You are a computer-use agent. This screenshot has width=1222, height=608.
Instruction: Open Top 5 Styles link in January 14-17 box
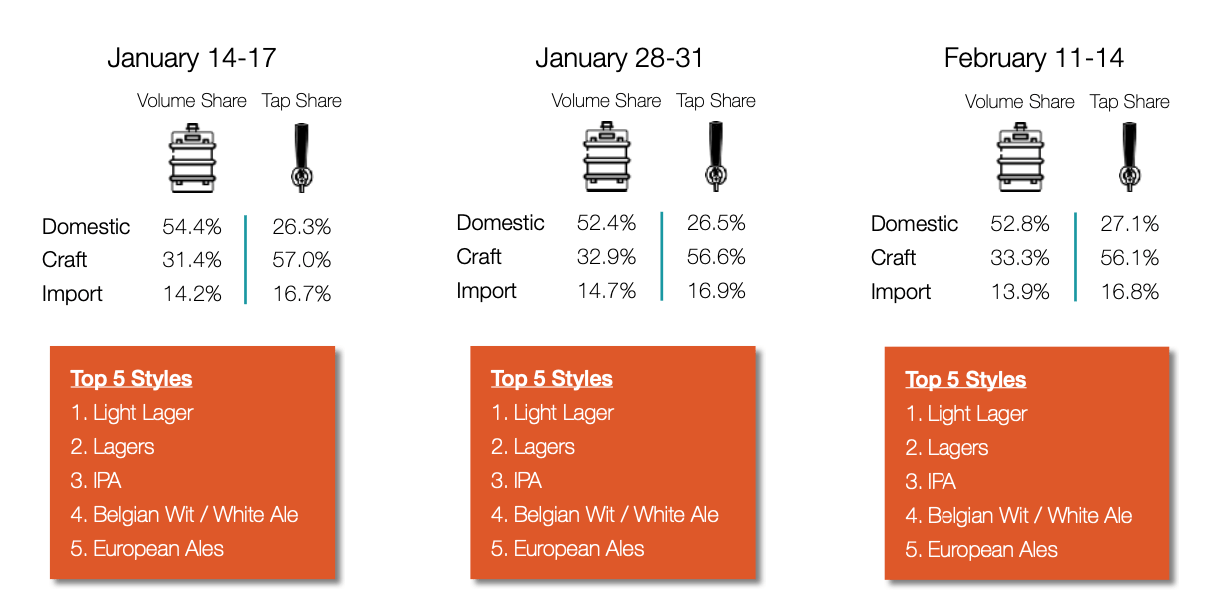click(131, 379)
